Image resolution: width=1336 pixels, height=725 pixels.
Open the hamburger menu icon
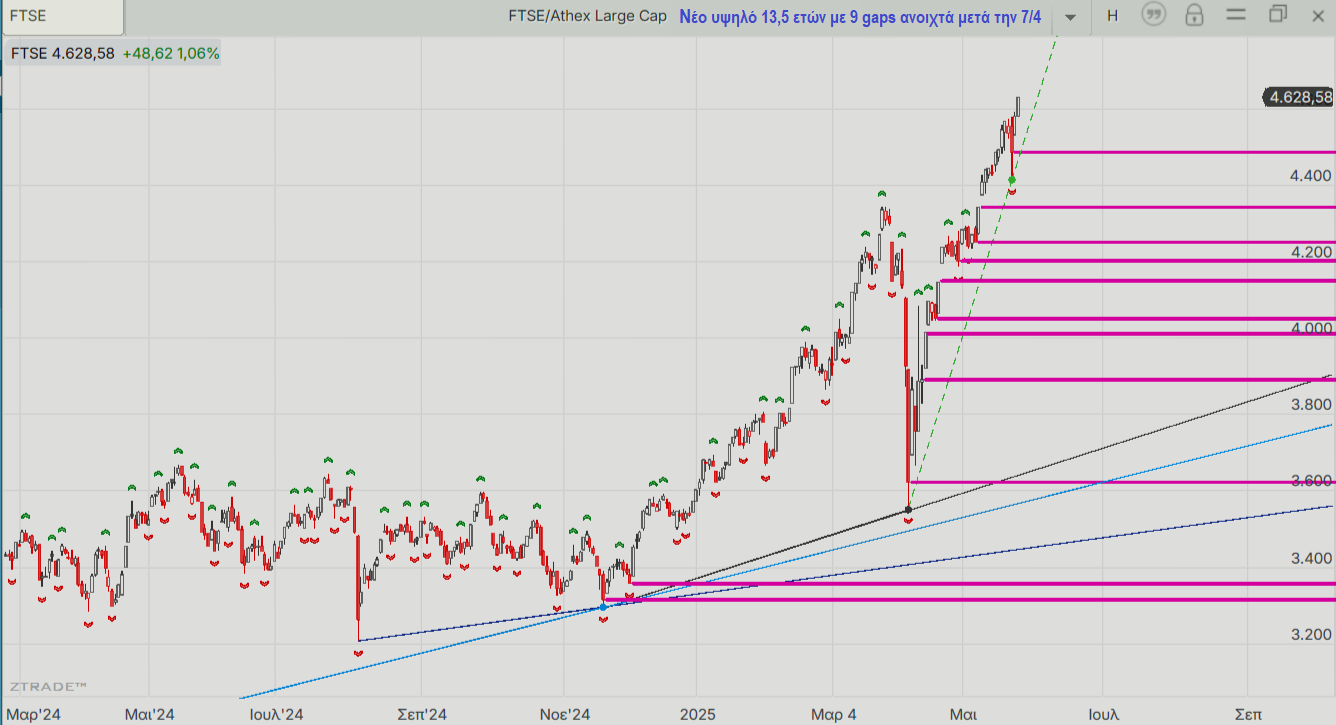1236,14
